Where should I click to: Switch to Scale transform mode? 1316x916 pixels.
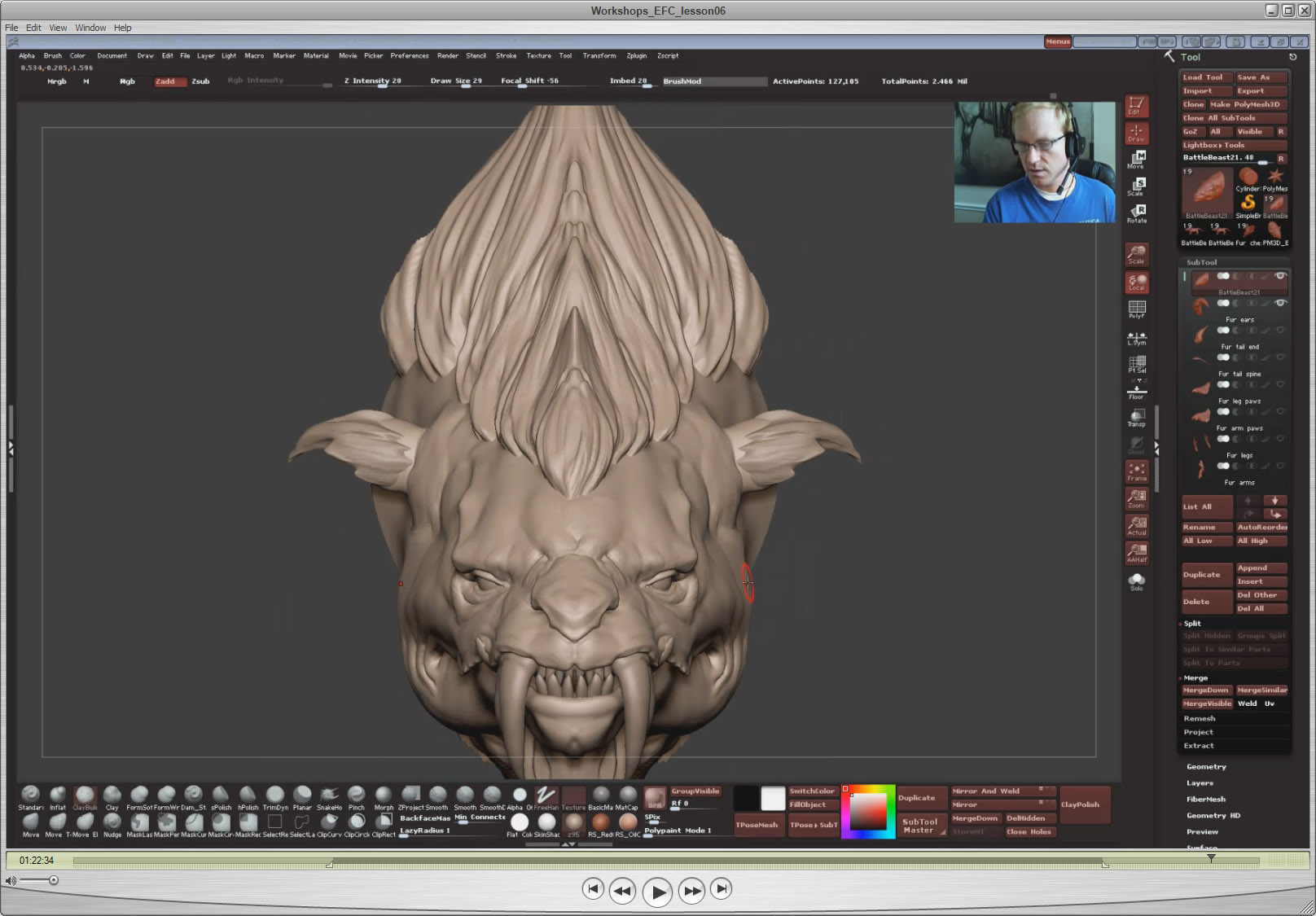(1137, 186)
